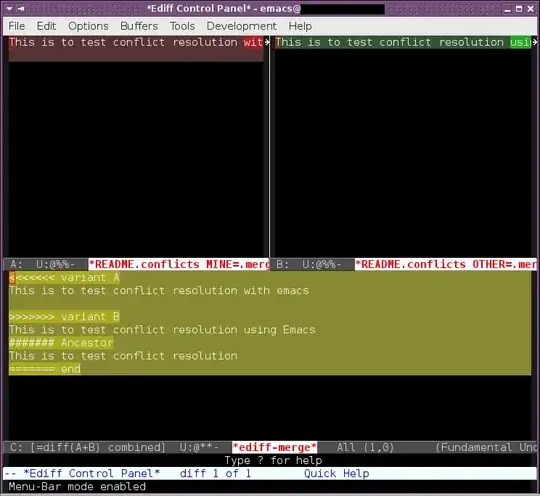Click the highlighted 'wit' text in buffer A
Image resolution: width=540 pixels, height=496 pixels.
tap(253, 42)
